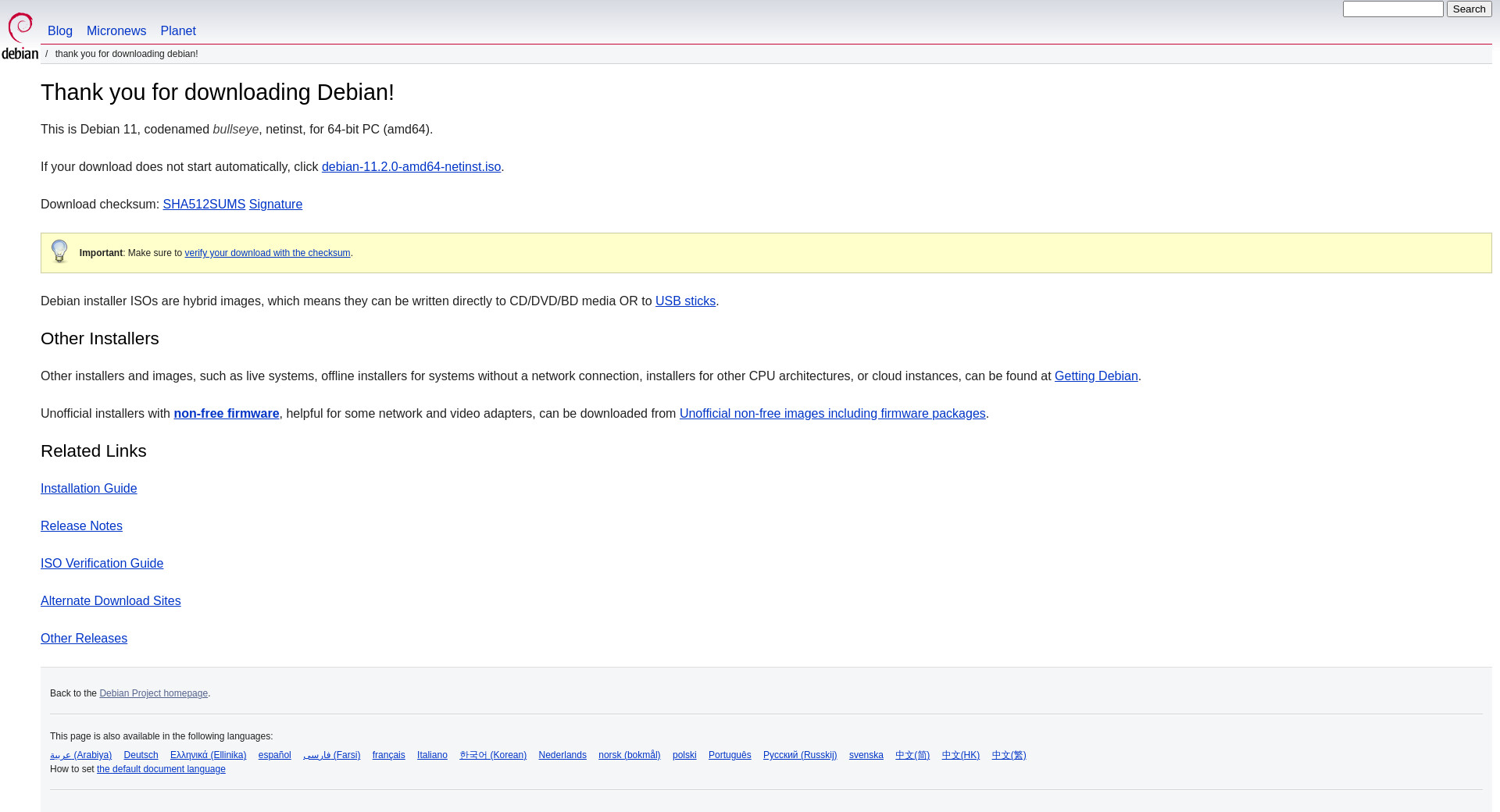Viewport: 1500px width, 812px height.
Task: Open the Blog menu item
Action: point(60,31)
